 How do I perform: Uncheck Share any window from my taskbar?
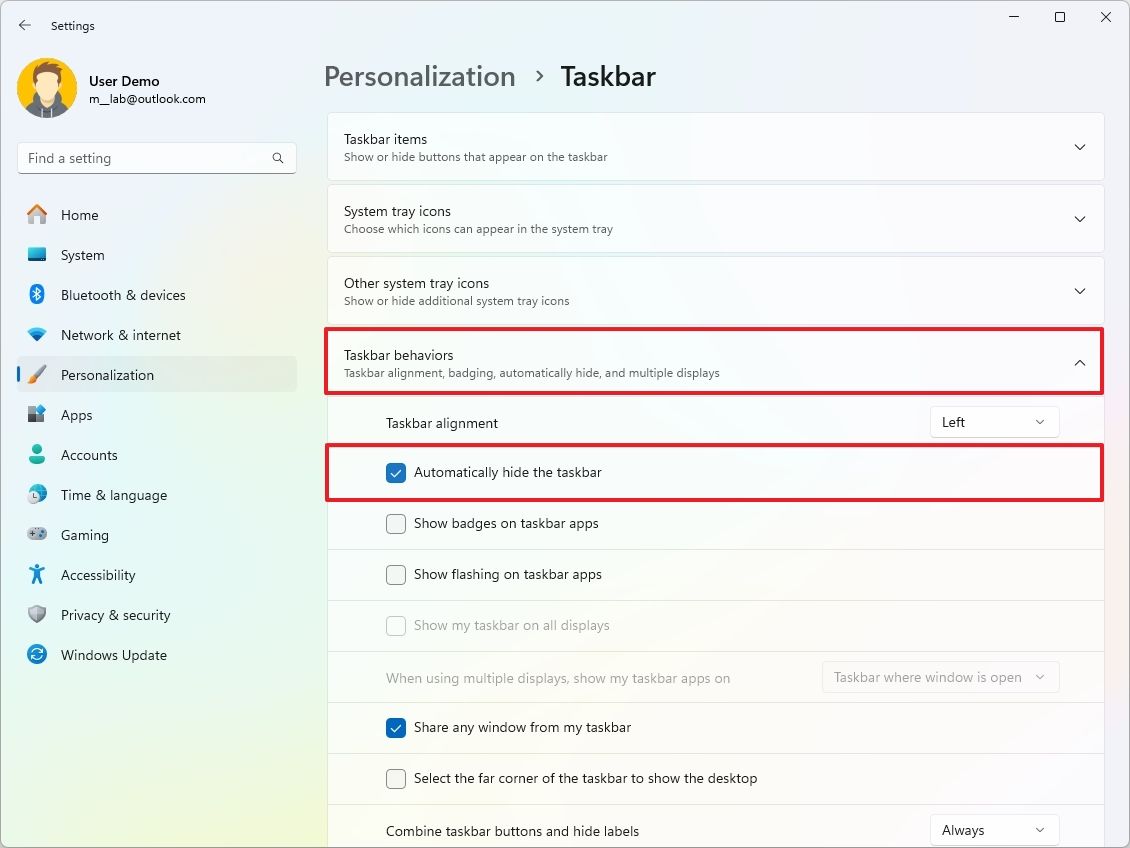[x=396, y=728]
